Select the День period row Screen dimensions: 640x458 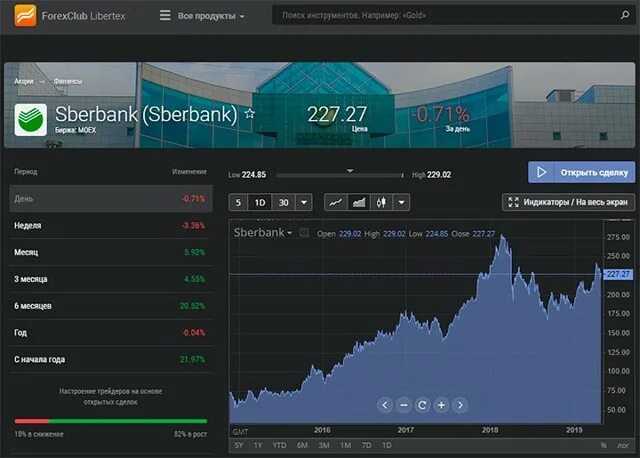coord(111,199)
